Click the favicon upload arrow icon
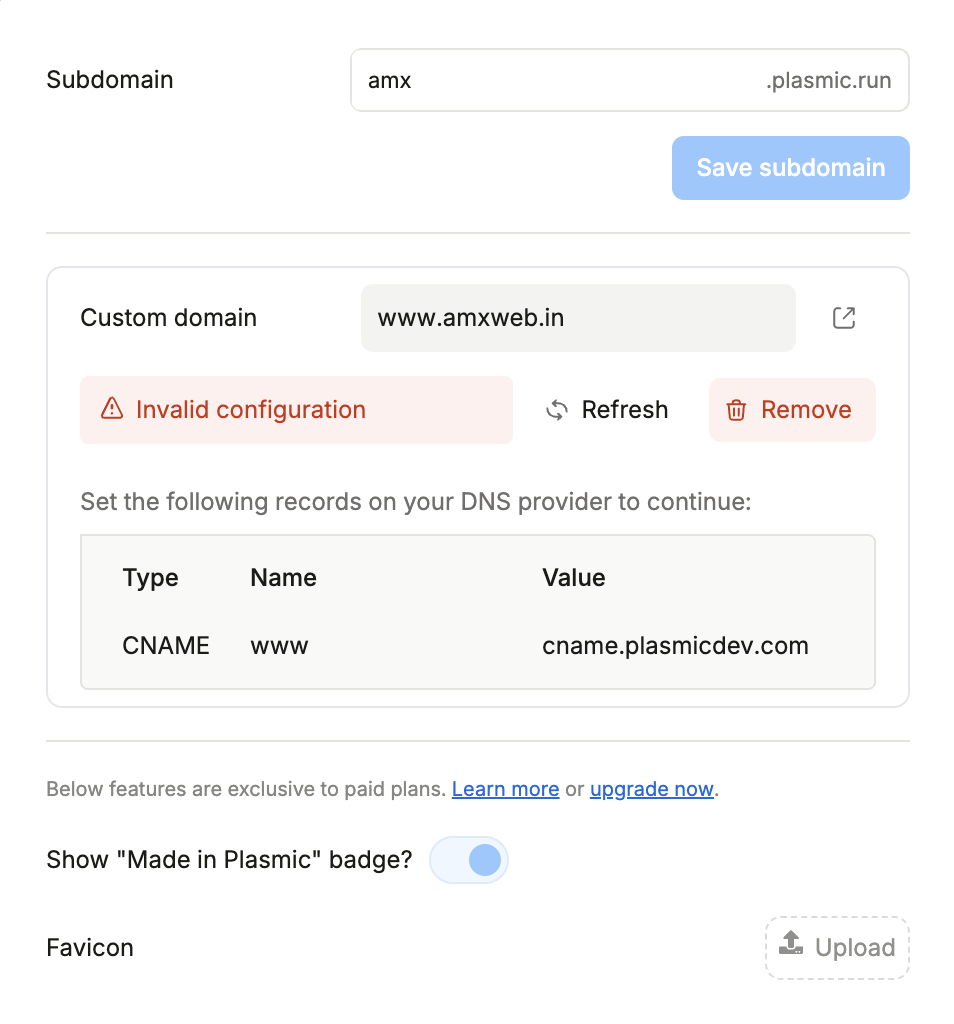 click(x=791, y=943)
